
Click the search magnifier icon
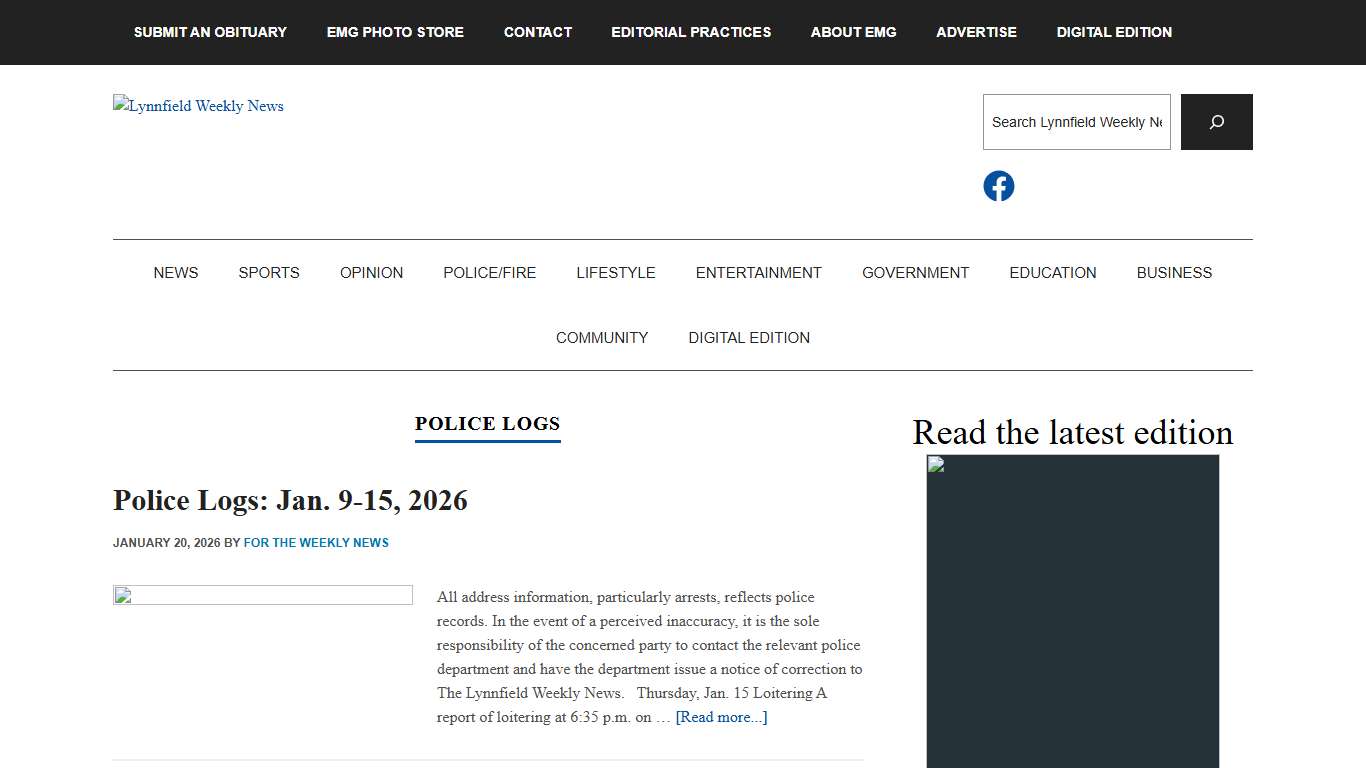click(1216, 121)
